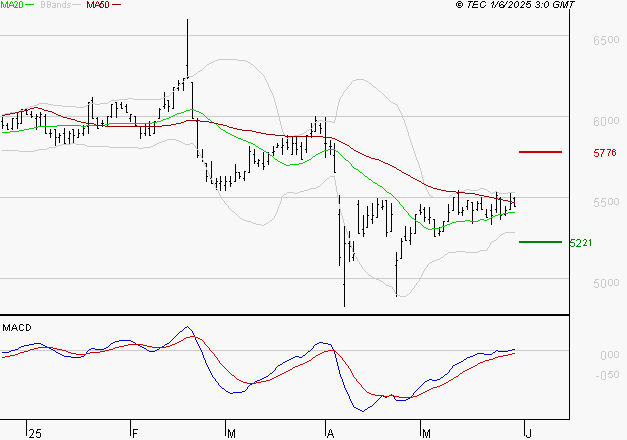Click the second M month label (May)
This screenshot has width=627, height=440.
click(426, 434)
